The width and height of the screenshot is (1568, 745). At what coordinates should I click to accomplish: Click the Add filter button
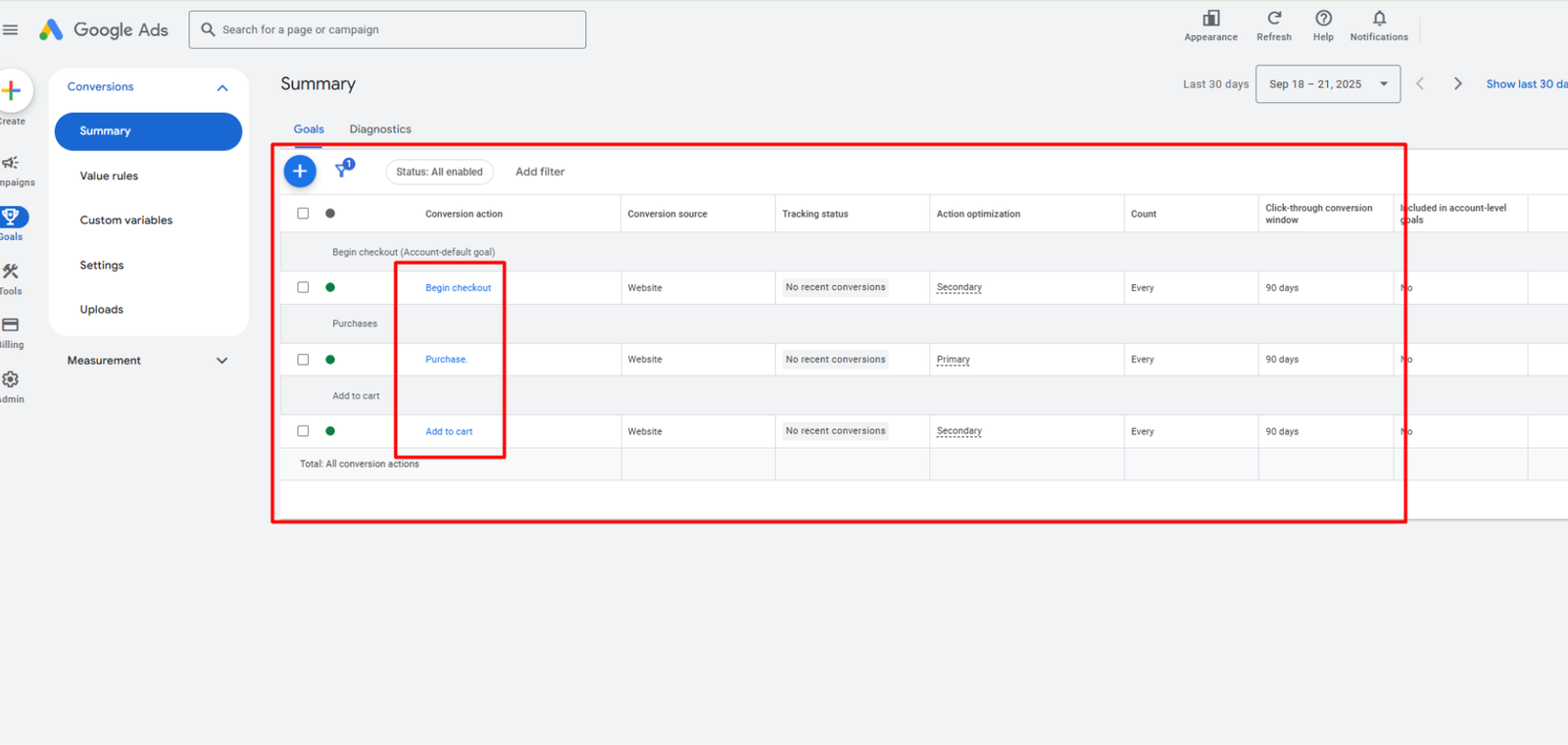tap(540, 172)
